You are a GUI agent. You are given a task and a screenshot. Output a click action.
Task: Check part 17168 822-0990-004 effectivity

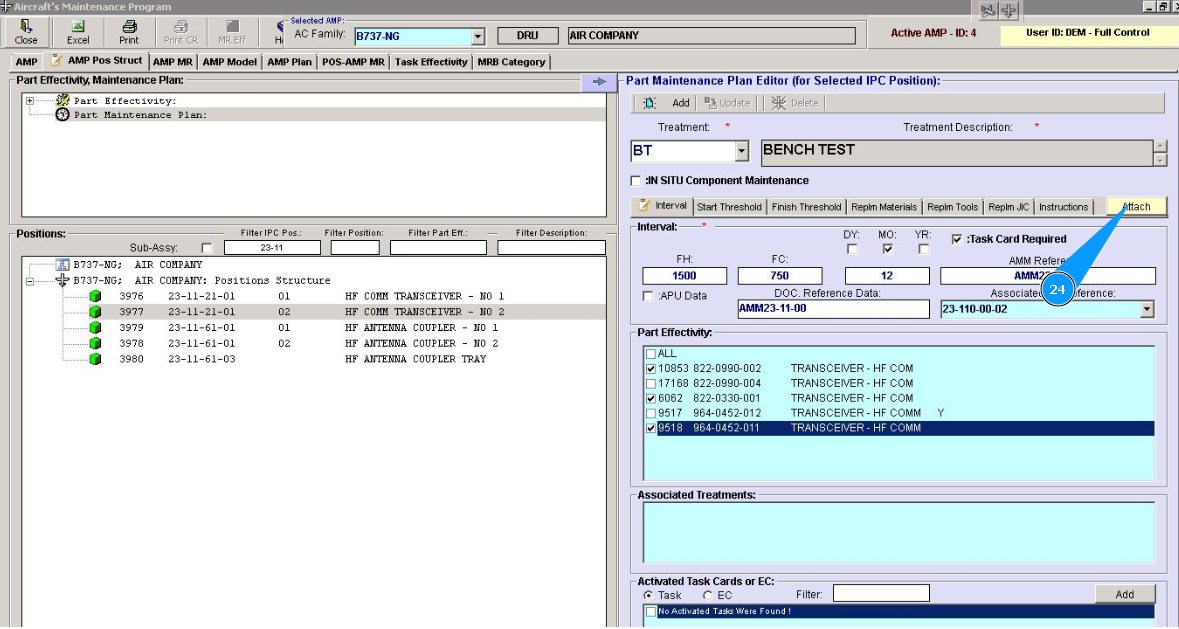652,383
